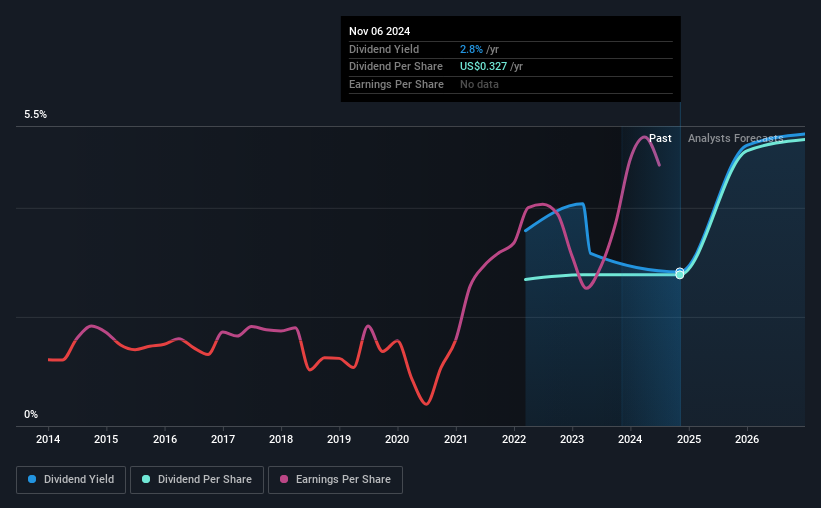Click the Past label on the chart
This screenshot has width=821, height=508.
point(660,138)
